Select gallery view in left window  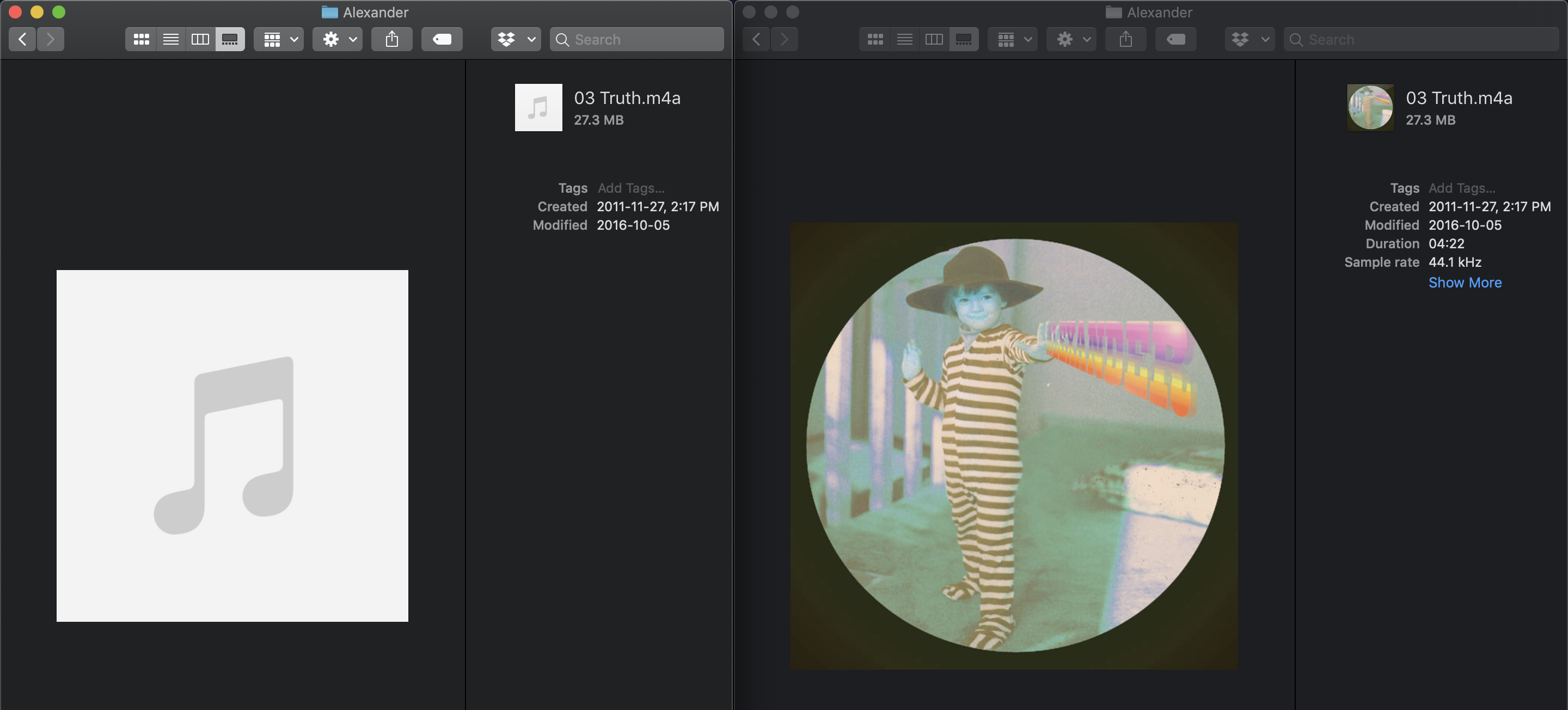click(230, 40)
